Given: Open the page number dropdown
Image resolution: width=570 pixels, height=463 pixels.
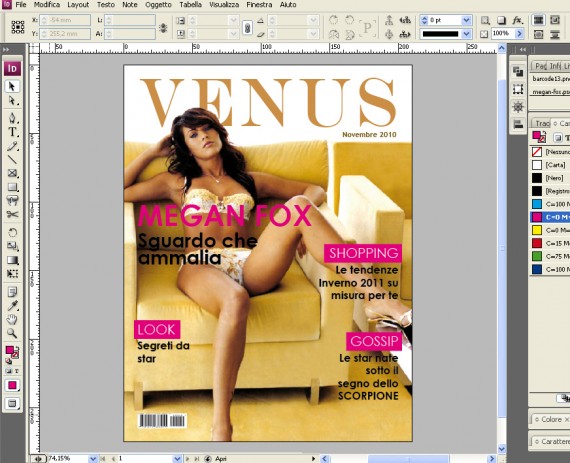Looking at the screenshot, I should pos(177,459).
